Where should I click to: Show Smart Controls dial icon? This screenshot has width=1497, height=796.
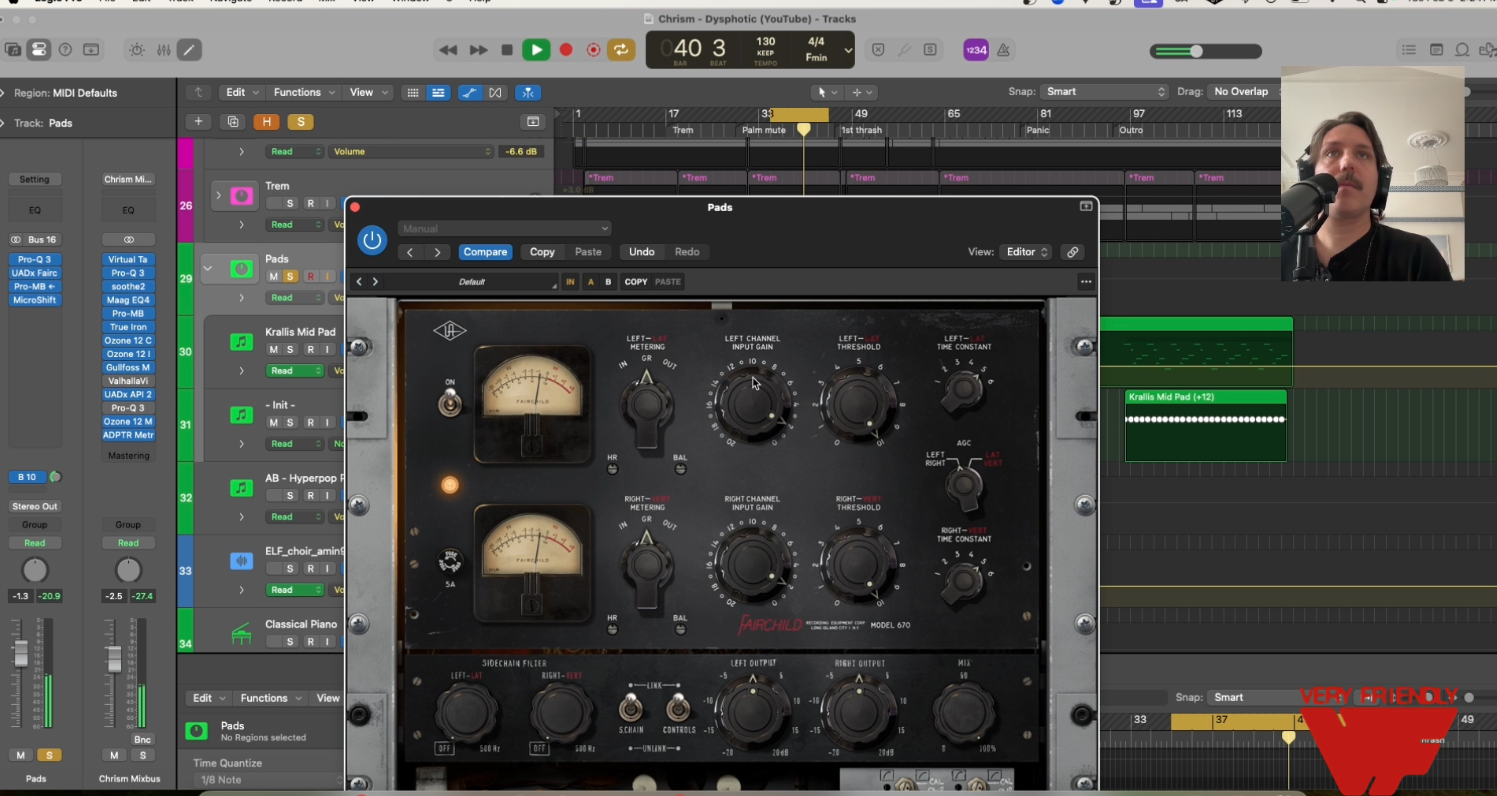point(137,49)
